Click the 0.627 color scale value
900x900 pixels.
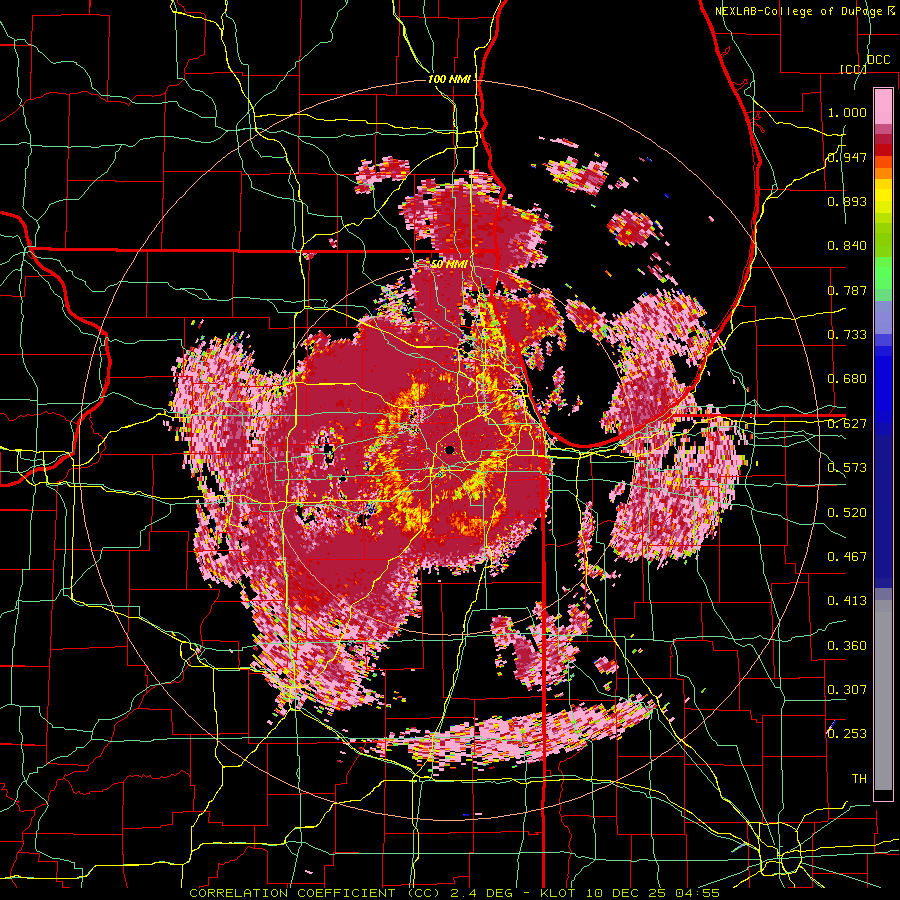coord(847,424)
